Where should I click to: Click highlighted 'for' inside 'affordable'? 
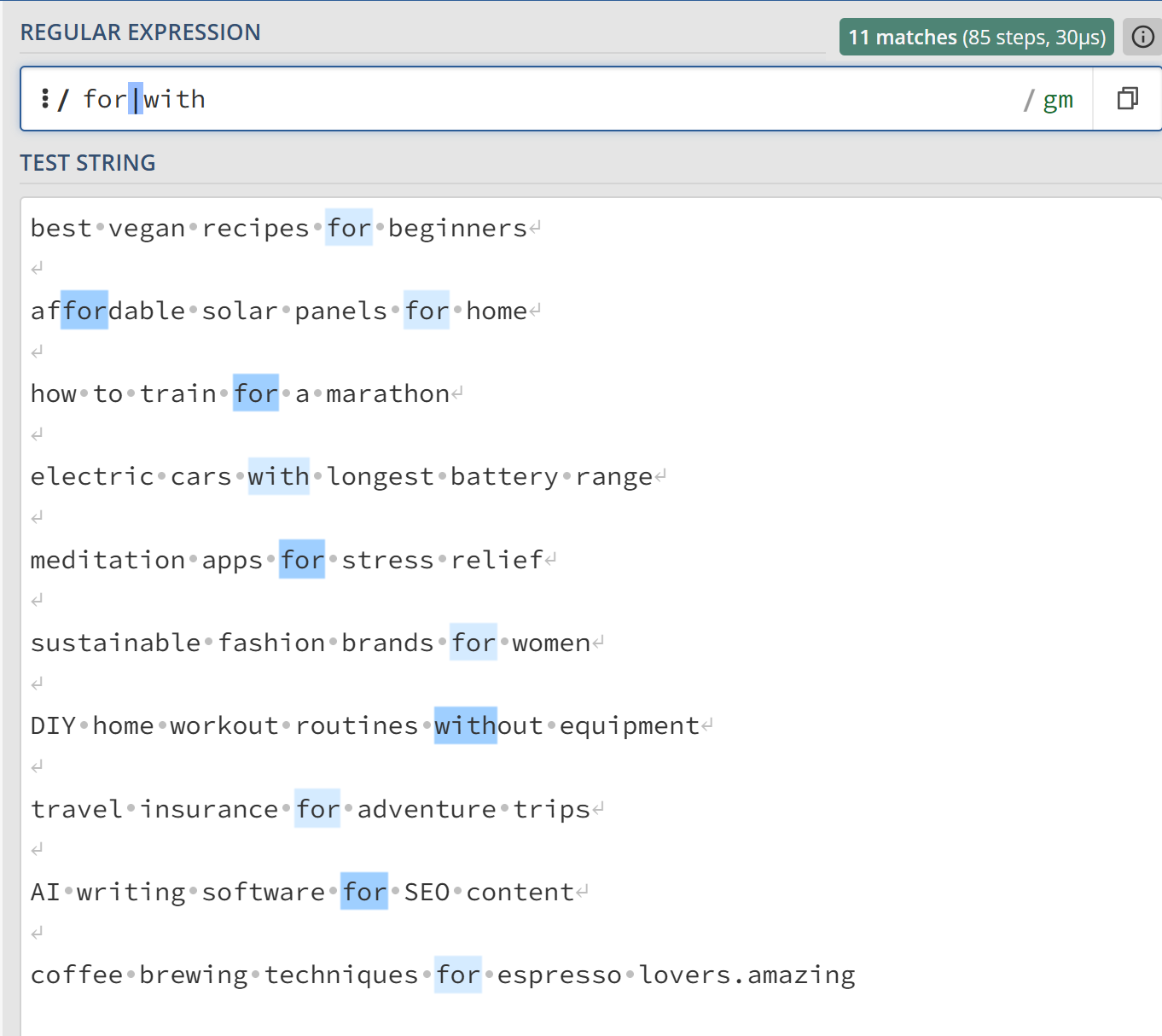pos(85,311)
